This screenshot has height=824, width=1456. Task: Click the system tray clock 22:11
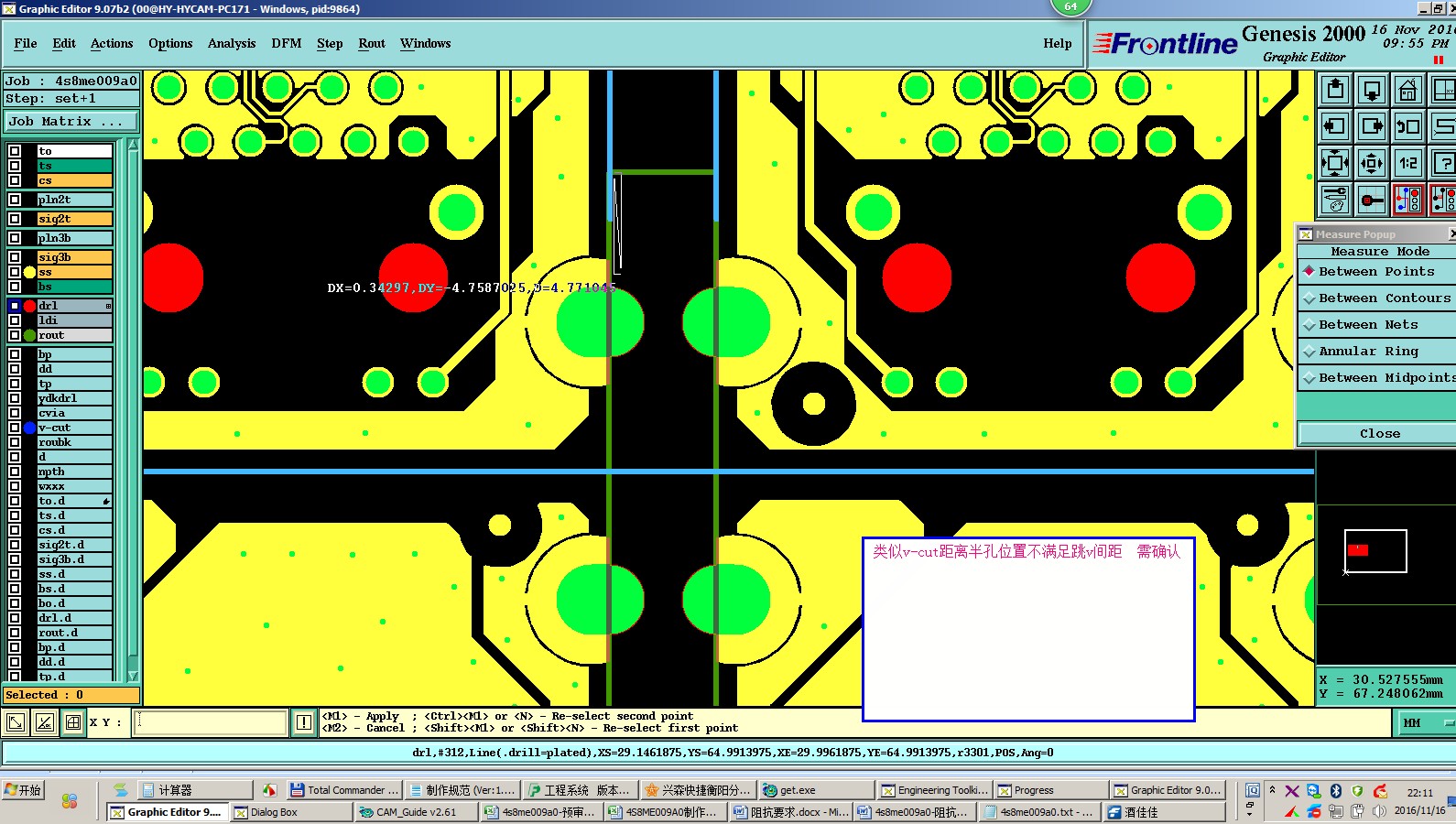(1420, 793)
